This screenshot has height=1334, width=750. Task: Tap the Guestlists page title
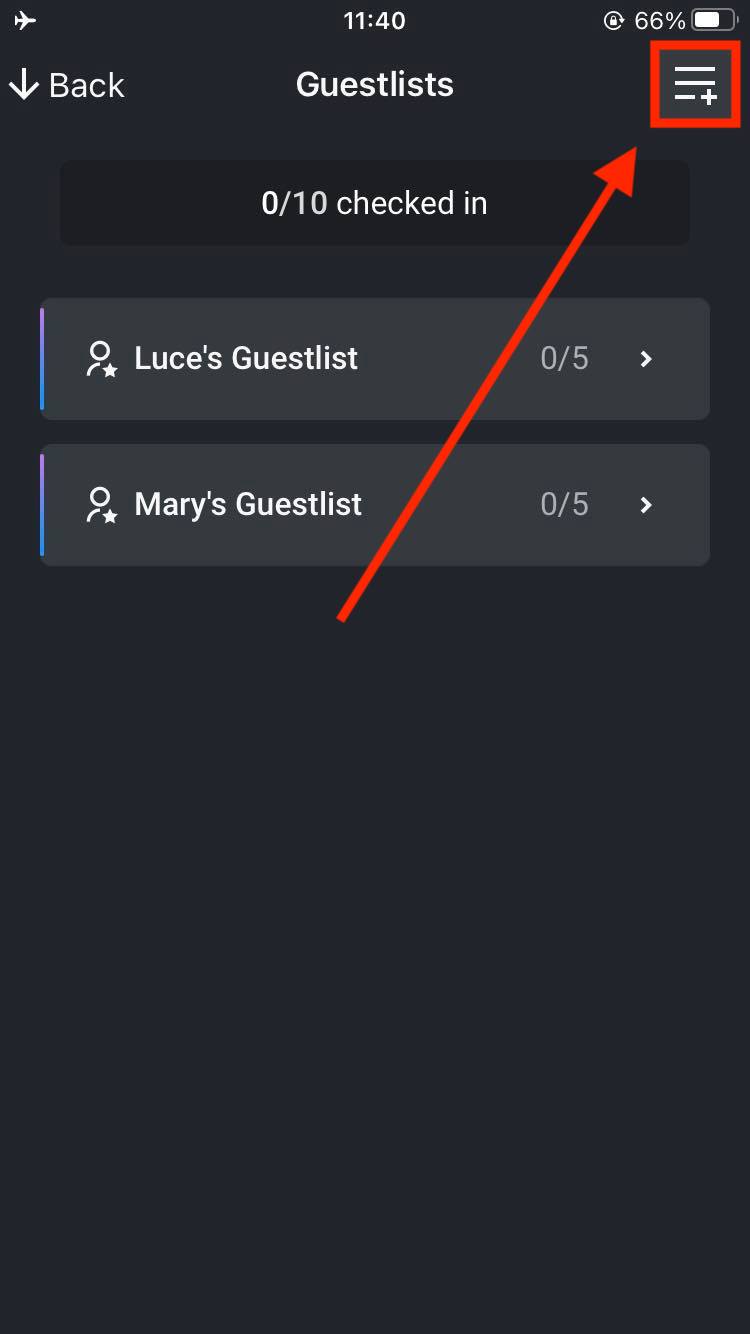pyautogui.click(x=375, y=85)
